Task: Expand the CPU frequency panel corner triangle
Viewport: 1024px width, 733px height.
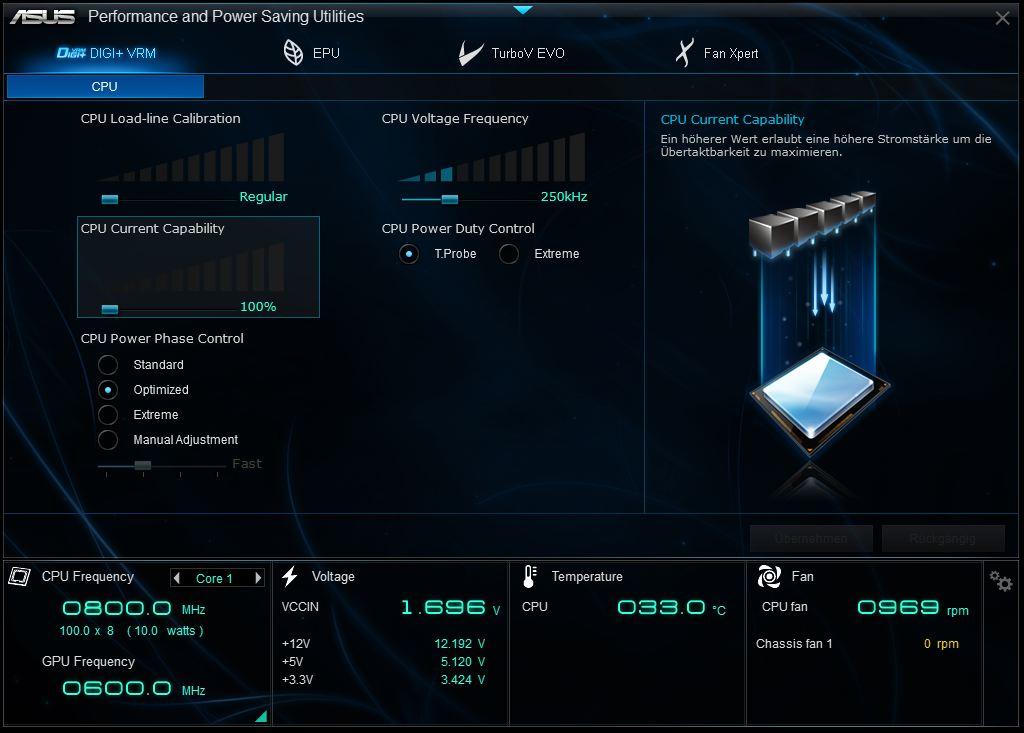Action: [x=261, y=716]
